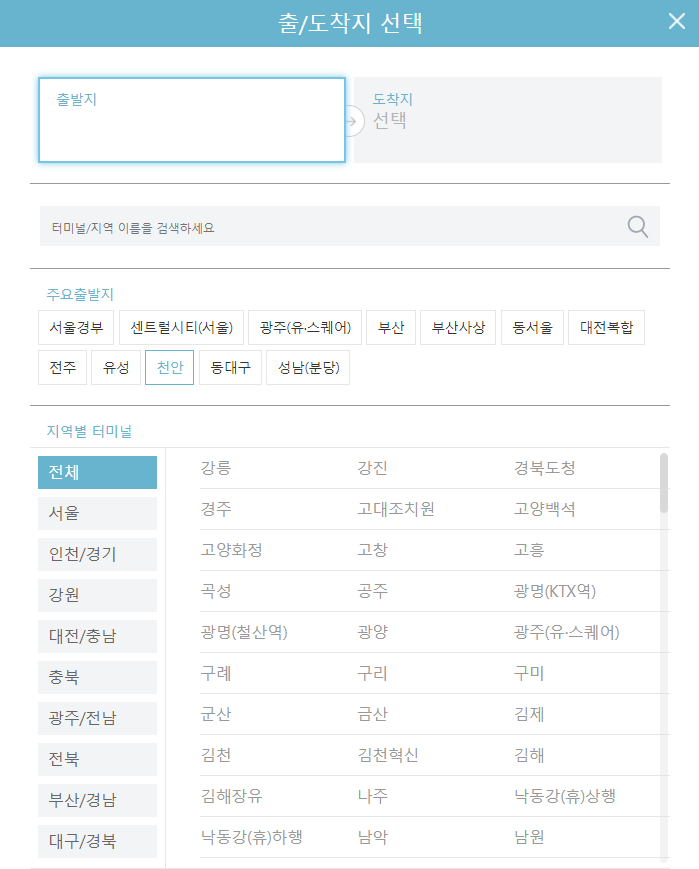
Task: Select 고양화정 terminal in list
Action: pyautogui.click(x=231, y=550)
